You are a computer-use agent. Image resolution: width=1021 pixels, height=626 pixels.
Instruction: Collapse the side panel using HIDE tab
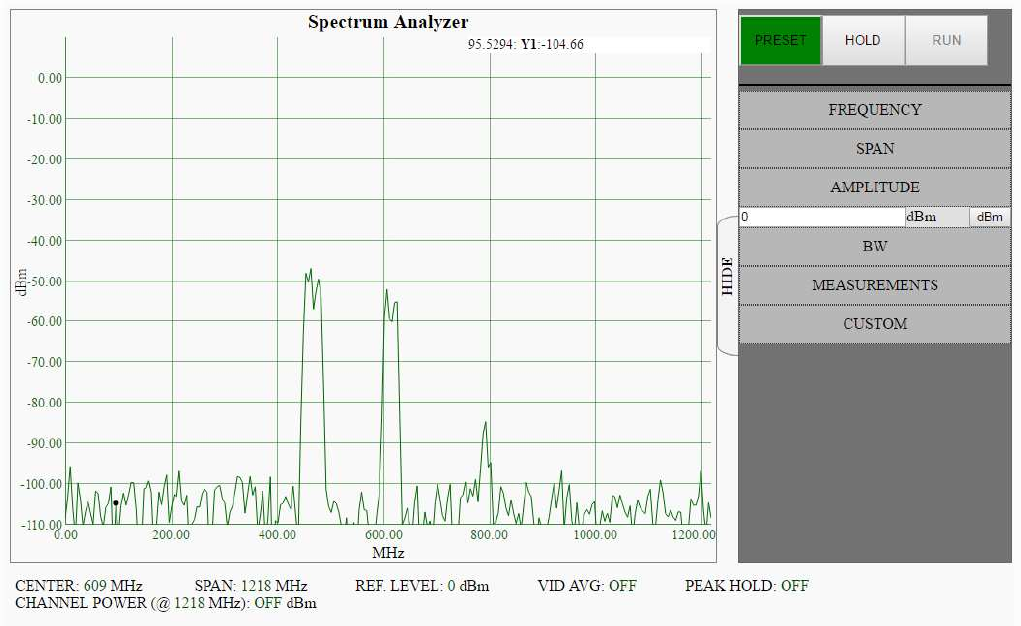(x=727, y=285)
